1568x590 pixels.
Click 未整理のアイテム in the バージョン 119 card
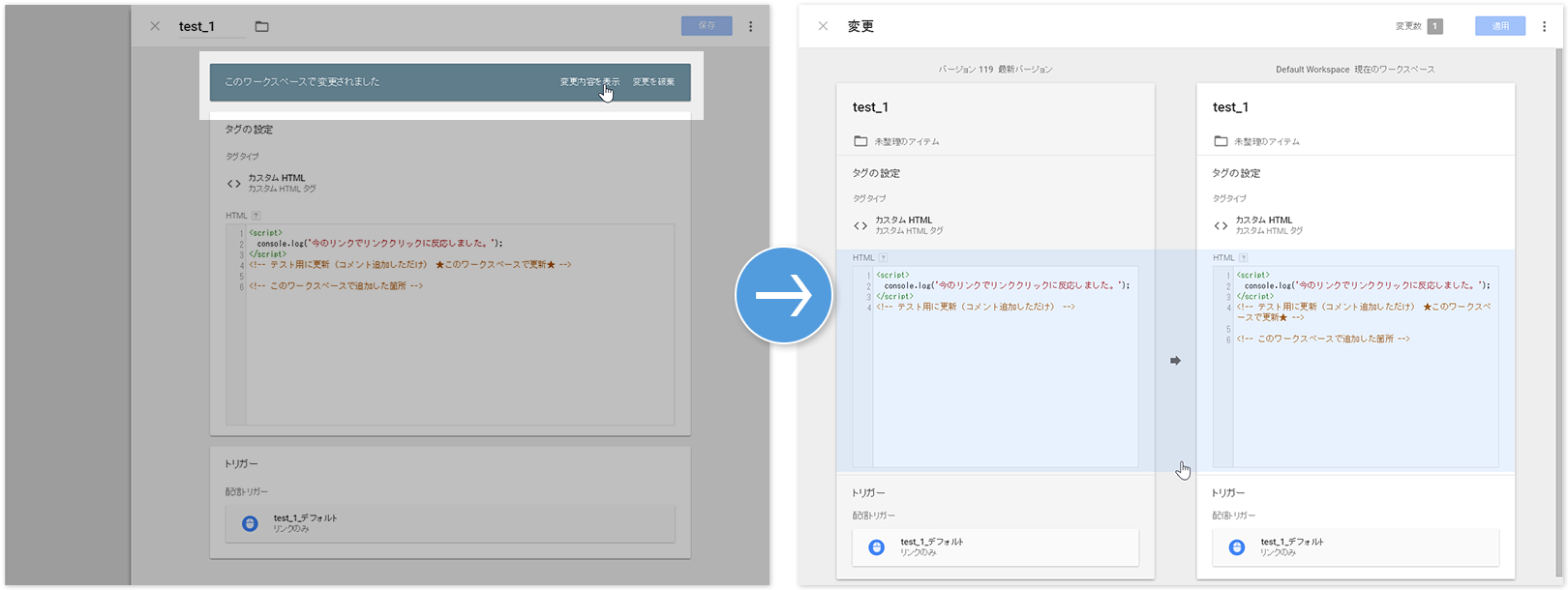point(907,142)
